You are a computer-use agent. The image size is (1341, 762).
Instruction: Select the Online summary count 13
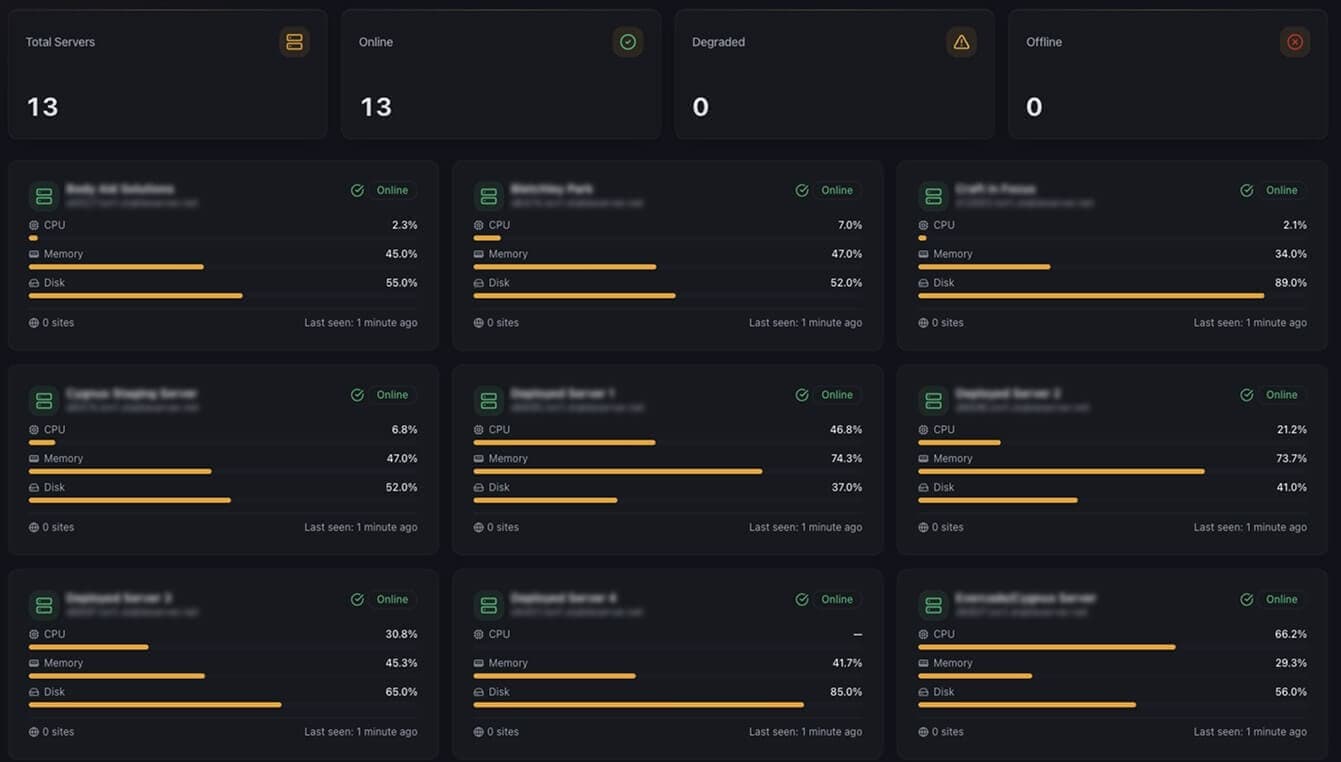tap(375, 107)
